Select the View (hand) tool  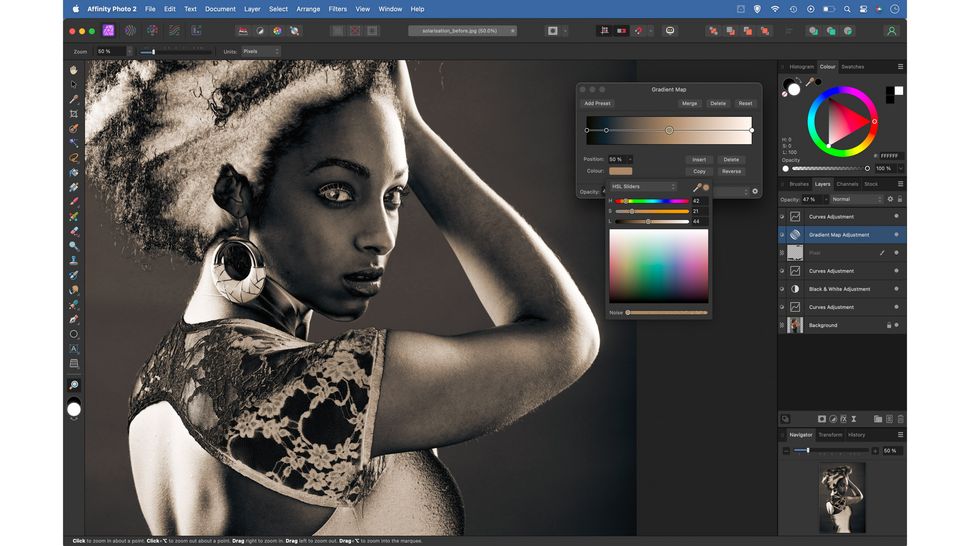[74, 70]
